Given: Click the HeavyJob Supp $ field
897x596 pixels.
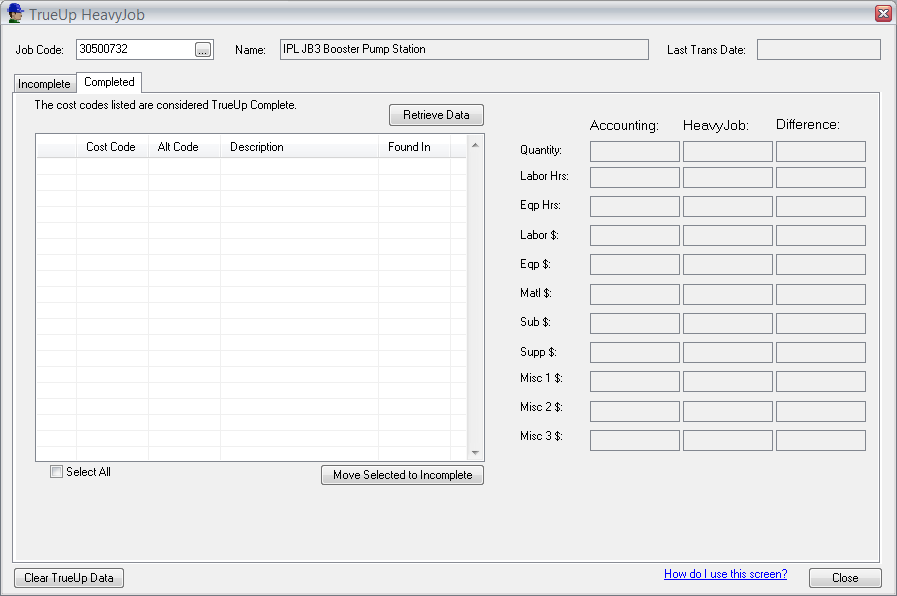Looking at the screenshot, I should 728,352.
